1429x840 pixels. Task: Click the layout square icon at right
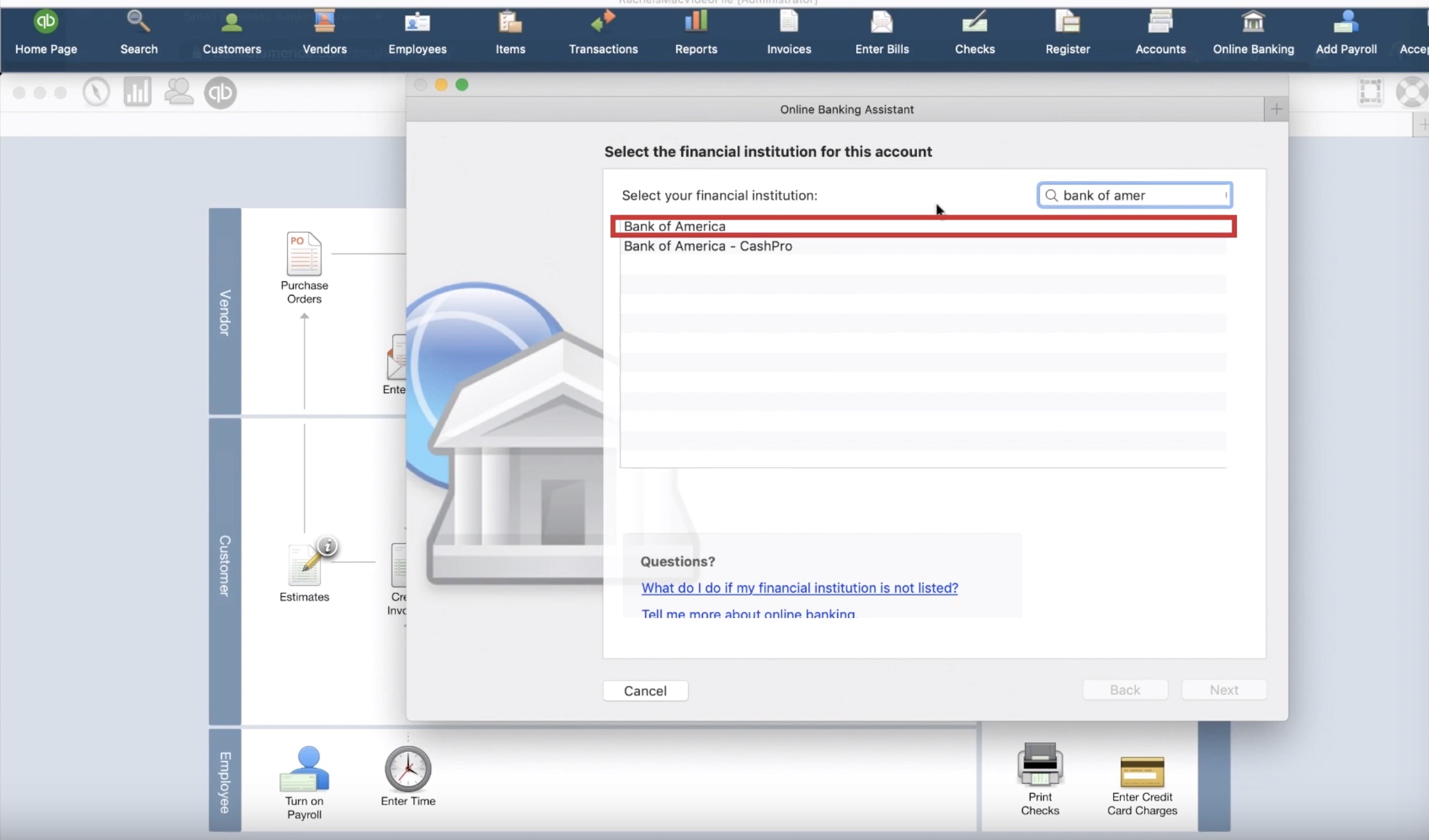click(1370, 93)
